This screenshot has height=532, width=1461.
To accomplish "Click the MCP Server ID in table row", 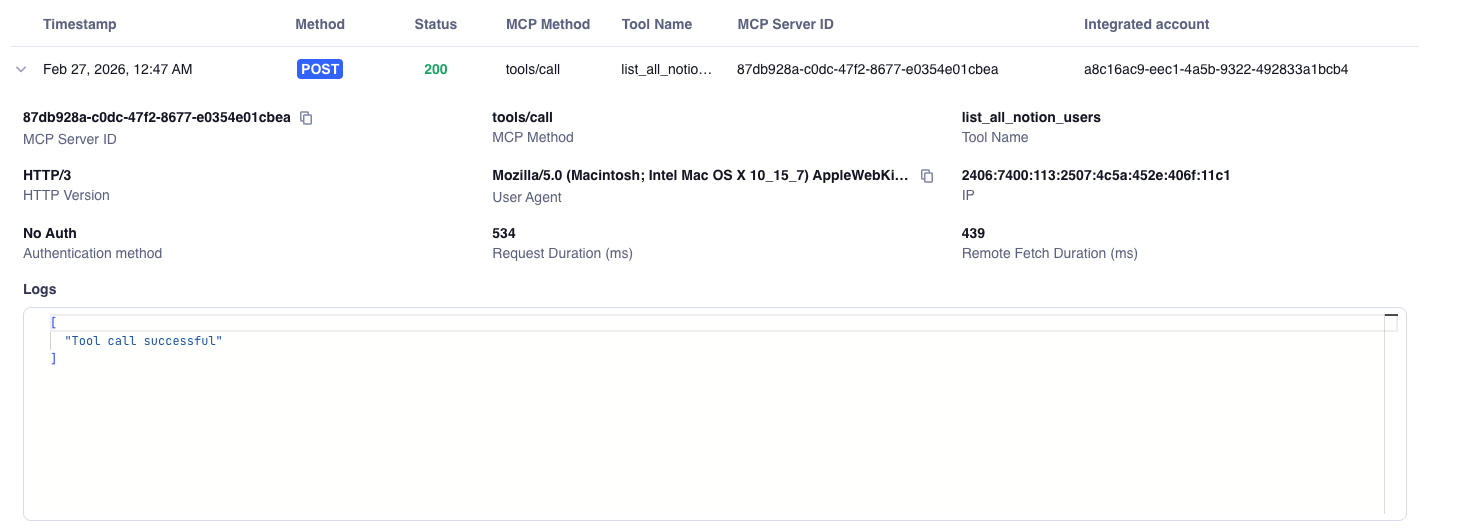I will point(867,69).
